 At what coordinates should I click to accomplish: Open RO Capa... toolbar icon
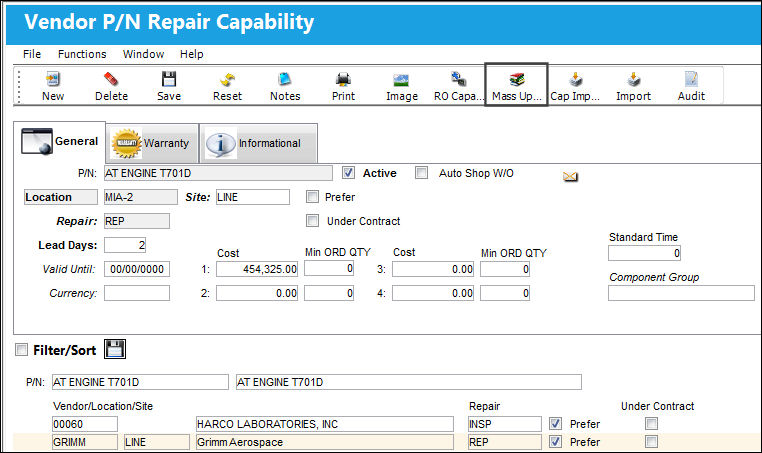click(x=458, y=79)
